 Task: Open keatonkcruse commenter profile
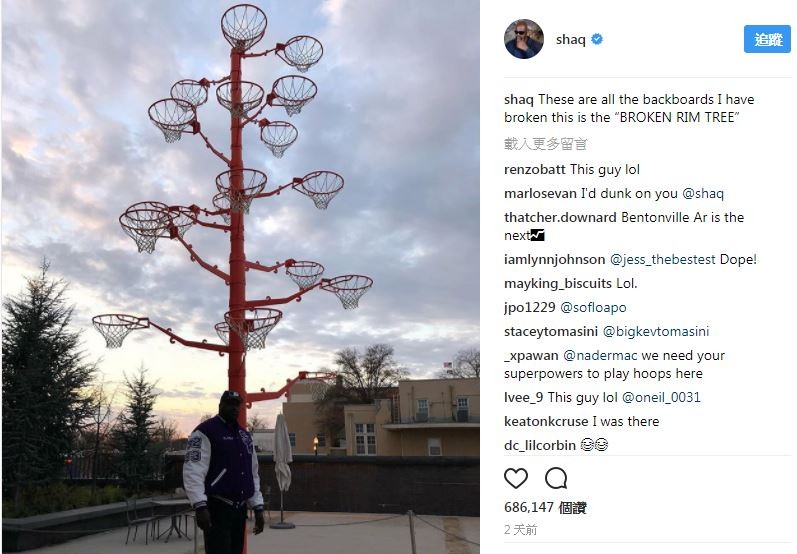[x=545, y=421]
